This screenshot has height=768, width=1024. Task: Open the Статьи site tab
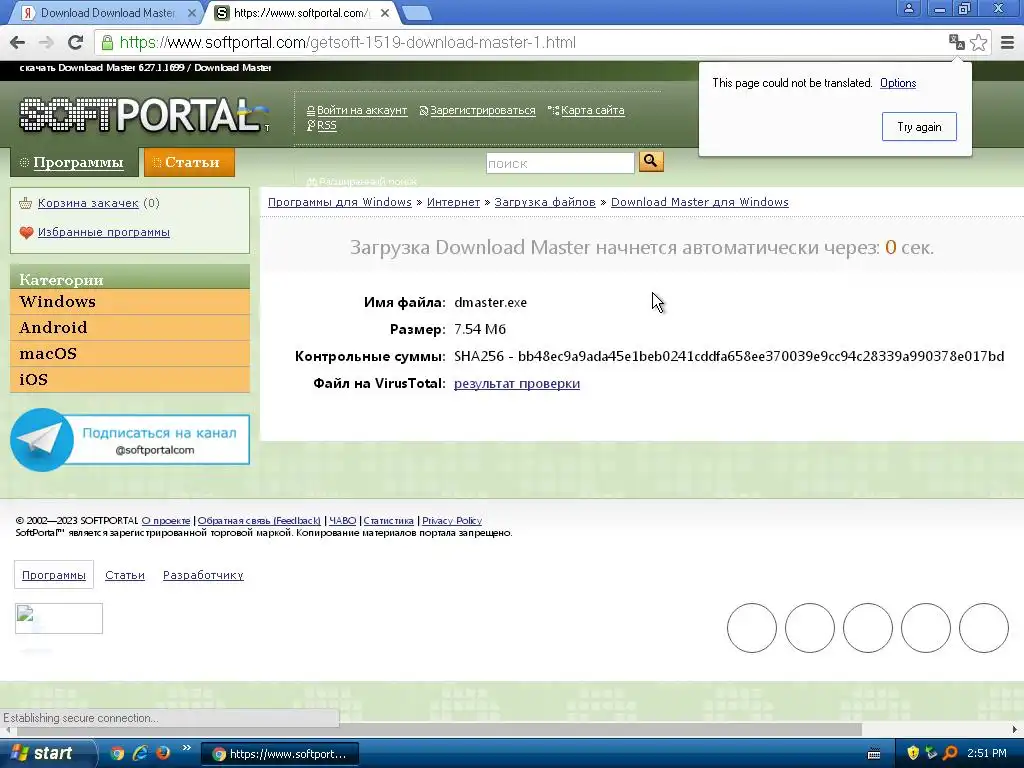coord(189,163)
